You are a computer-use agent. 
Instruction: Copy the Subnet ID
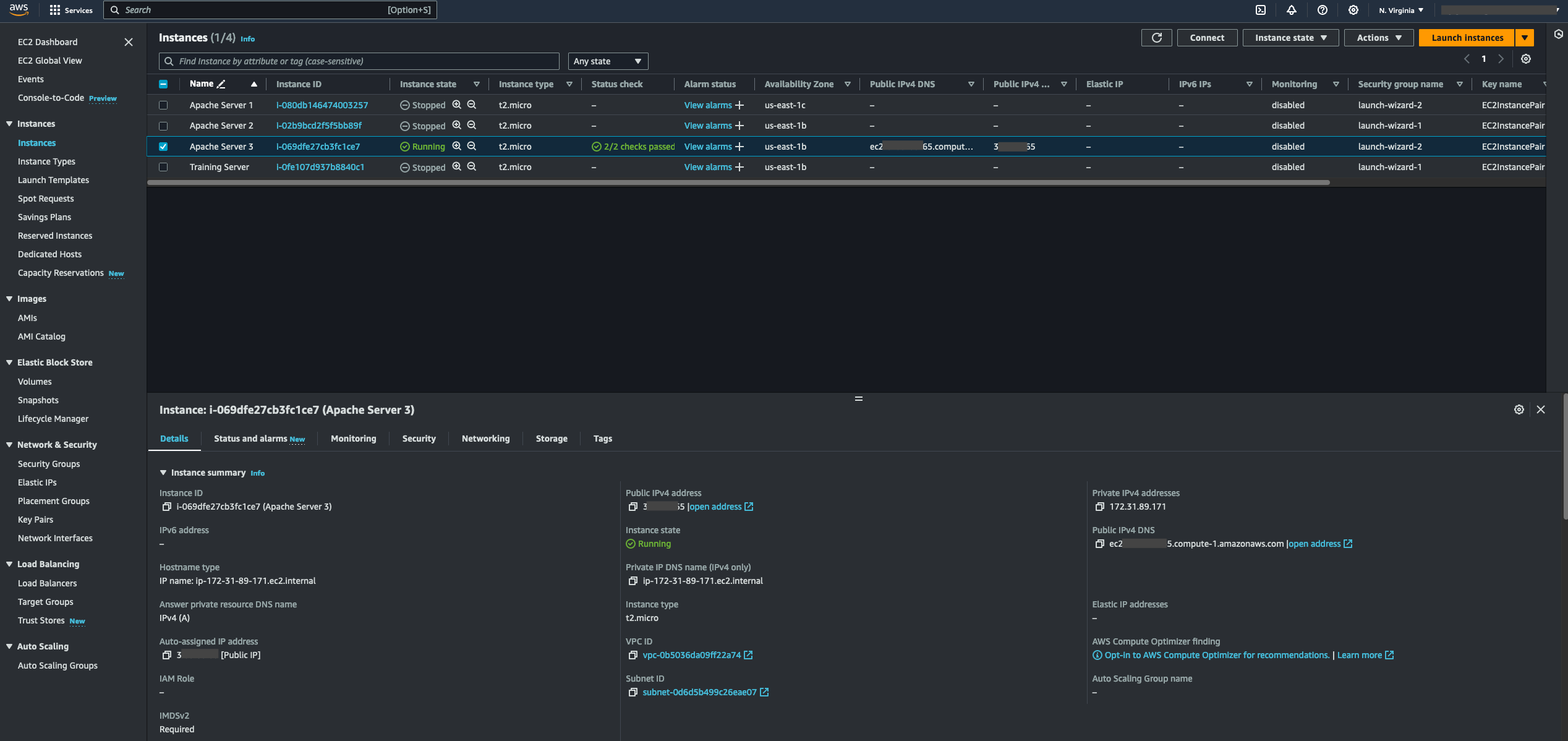[x=633, y=692]
